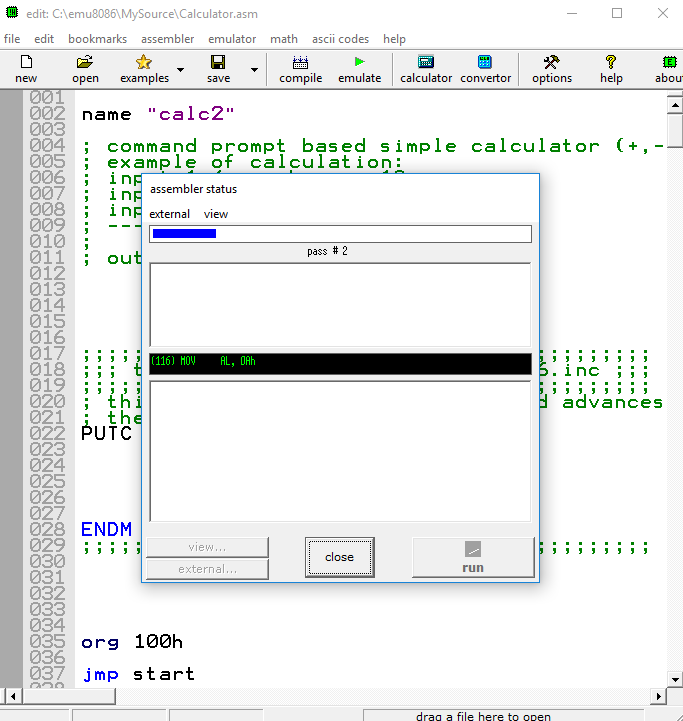Screen dimensions: 683x721
Task: Click the horizontal scrollbar thumb
Action: tap(69, 696)
